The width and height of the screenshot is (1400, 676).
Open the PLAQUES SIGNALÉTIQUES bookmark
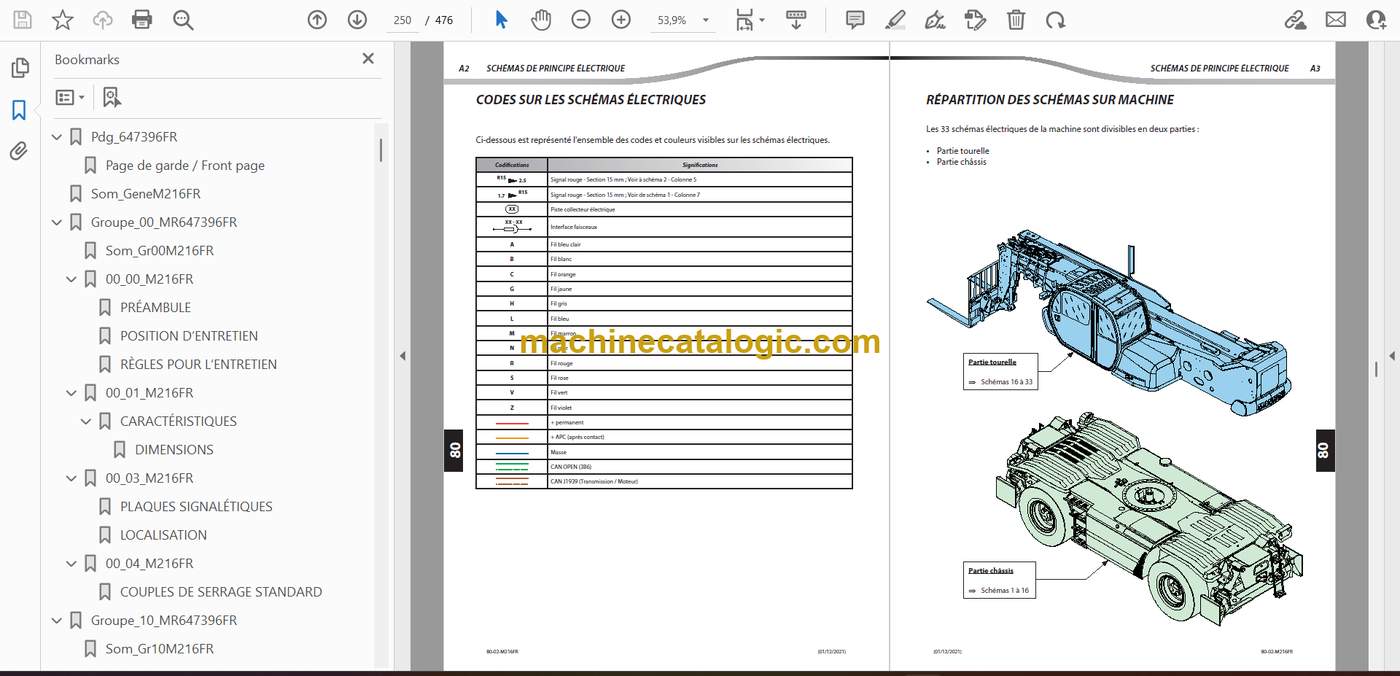pyautogui.click(x=196, y=506)
